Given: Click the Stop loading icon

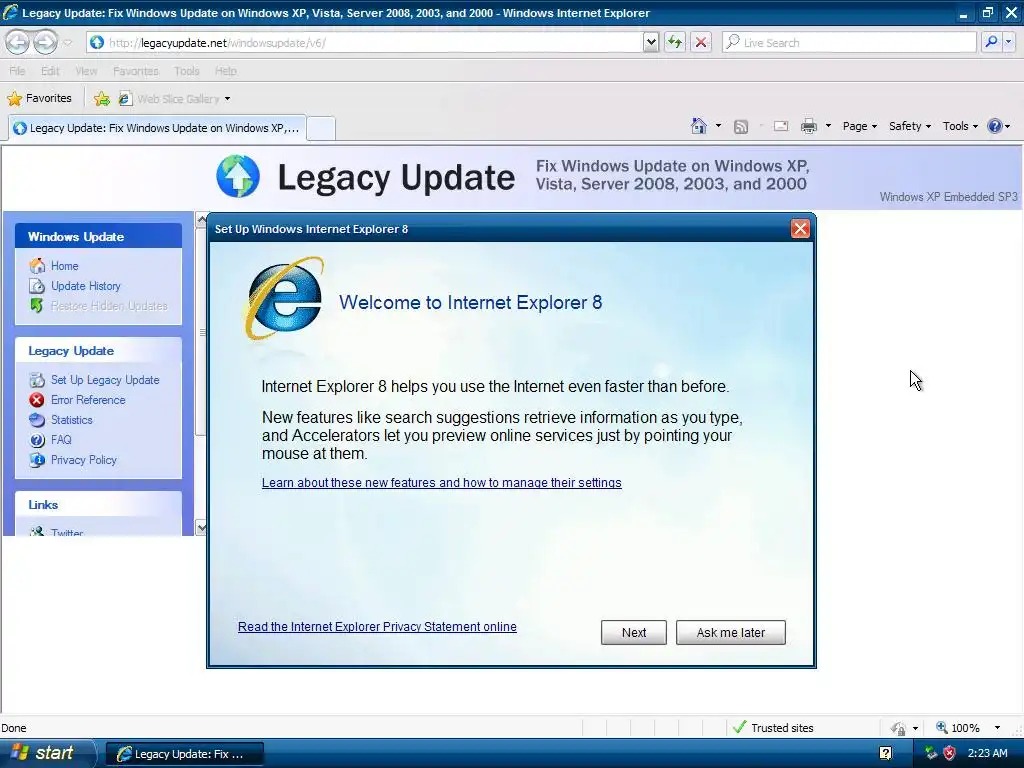Looking at the screenshot, I should point(701,42).
